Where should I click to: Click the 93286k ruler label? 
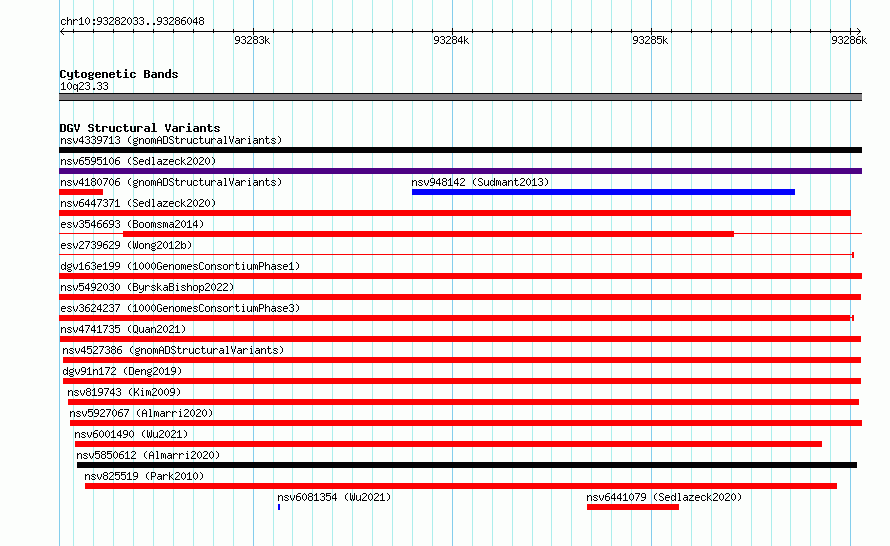pyautogui.click(x=849, y=41)
